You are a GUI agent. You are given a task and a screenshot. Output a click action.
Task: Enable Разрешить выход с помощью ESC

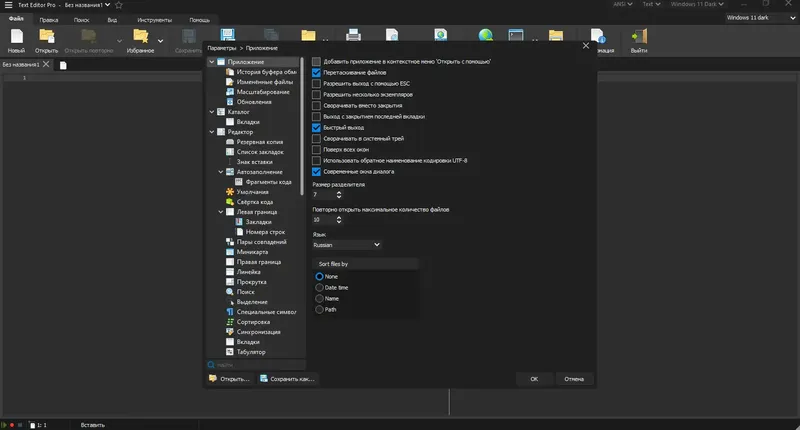(x=316, y=84)
